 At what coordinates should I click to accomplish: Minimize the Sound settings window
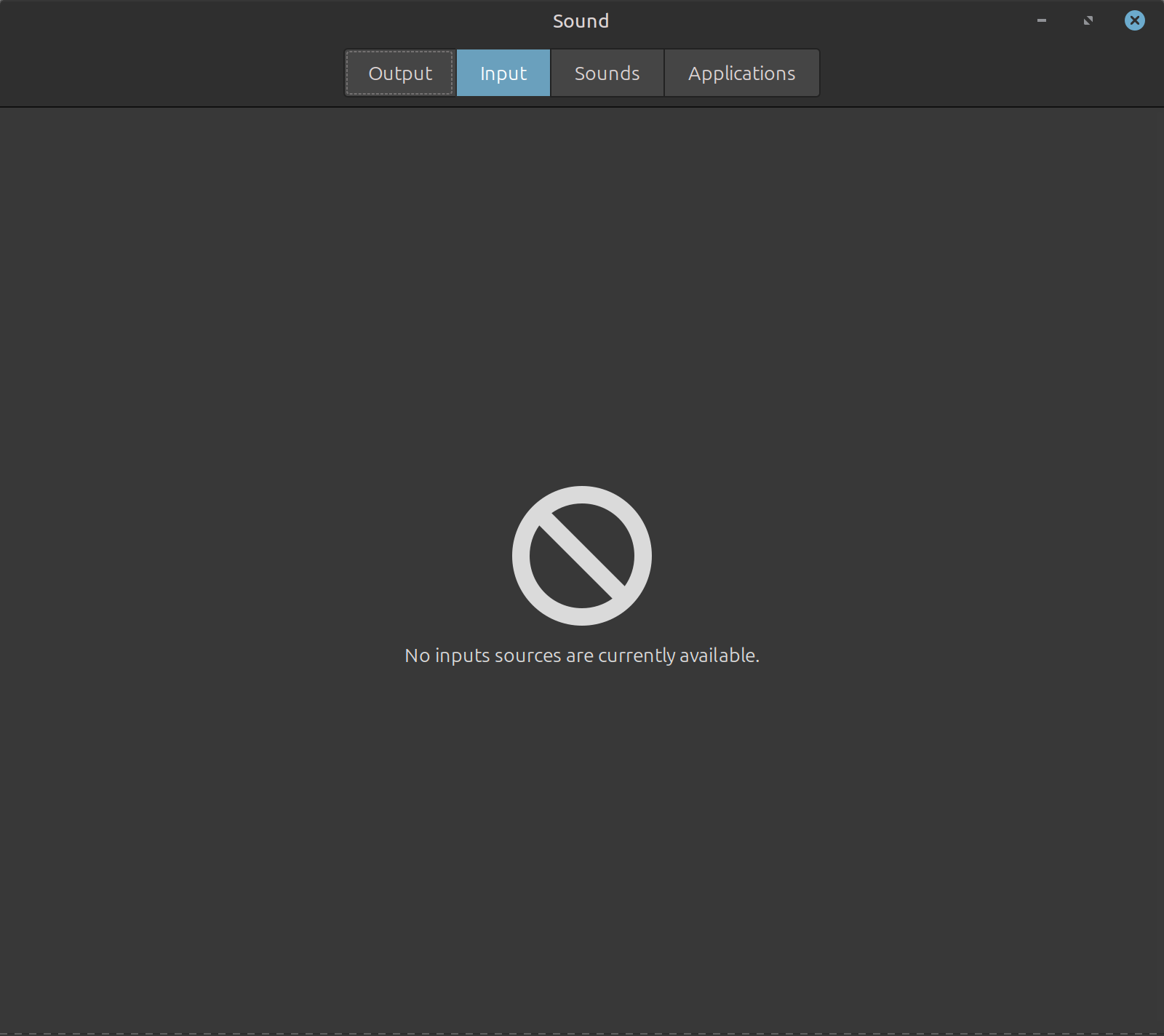click(x=1041, y=20)
